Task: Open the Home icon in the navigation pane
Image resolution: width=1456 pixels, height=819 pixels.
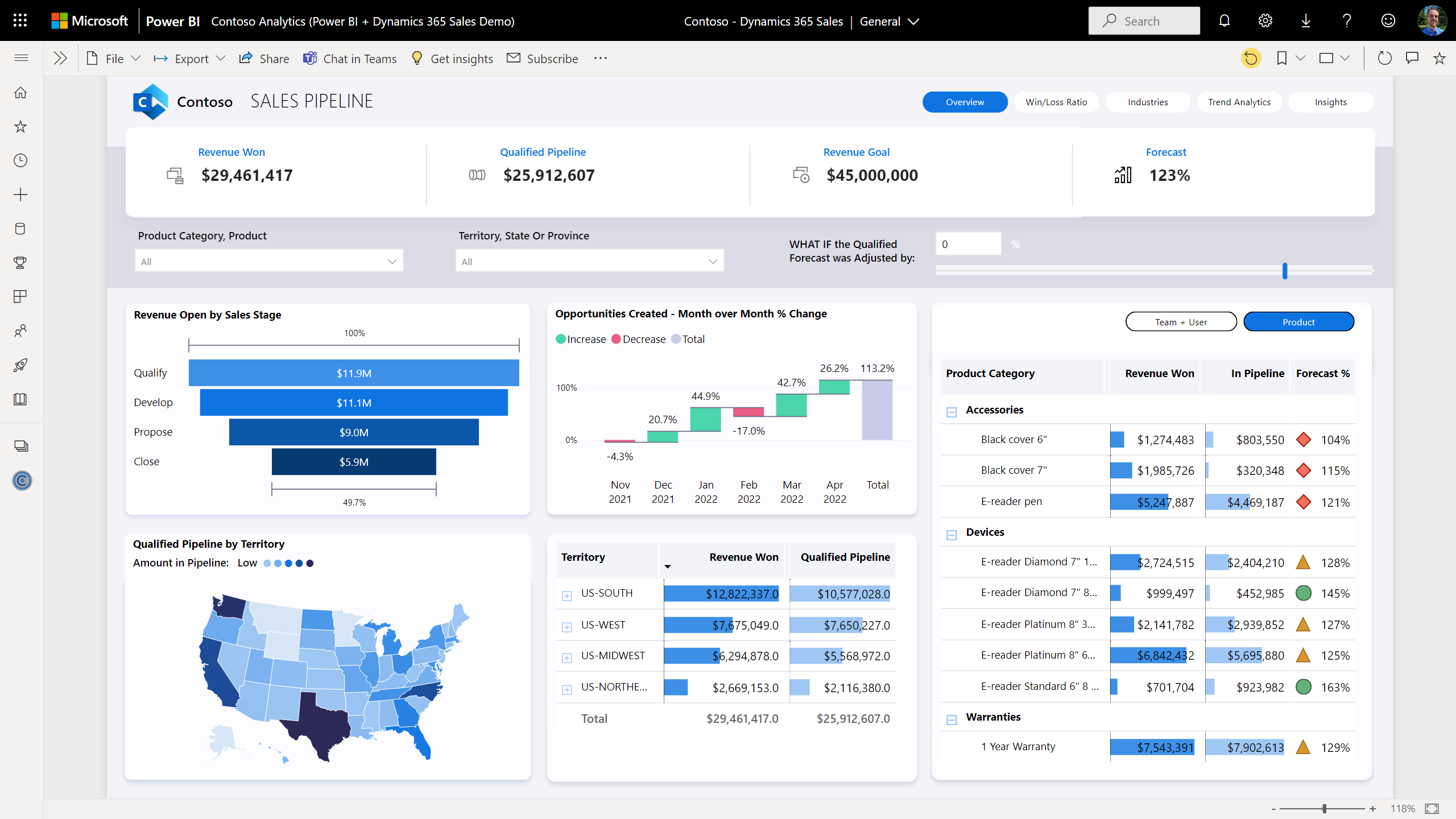Action: pos(20,92)
